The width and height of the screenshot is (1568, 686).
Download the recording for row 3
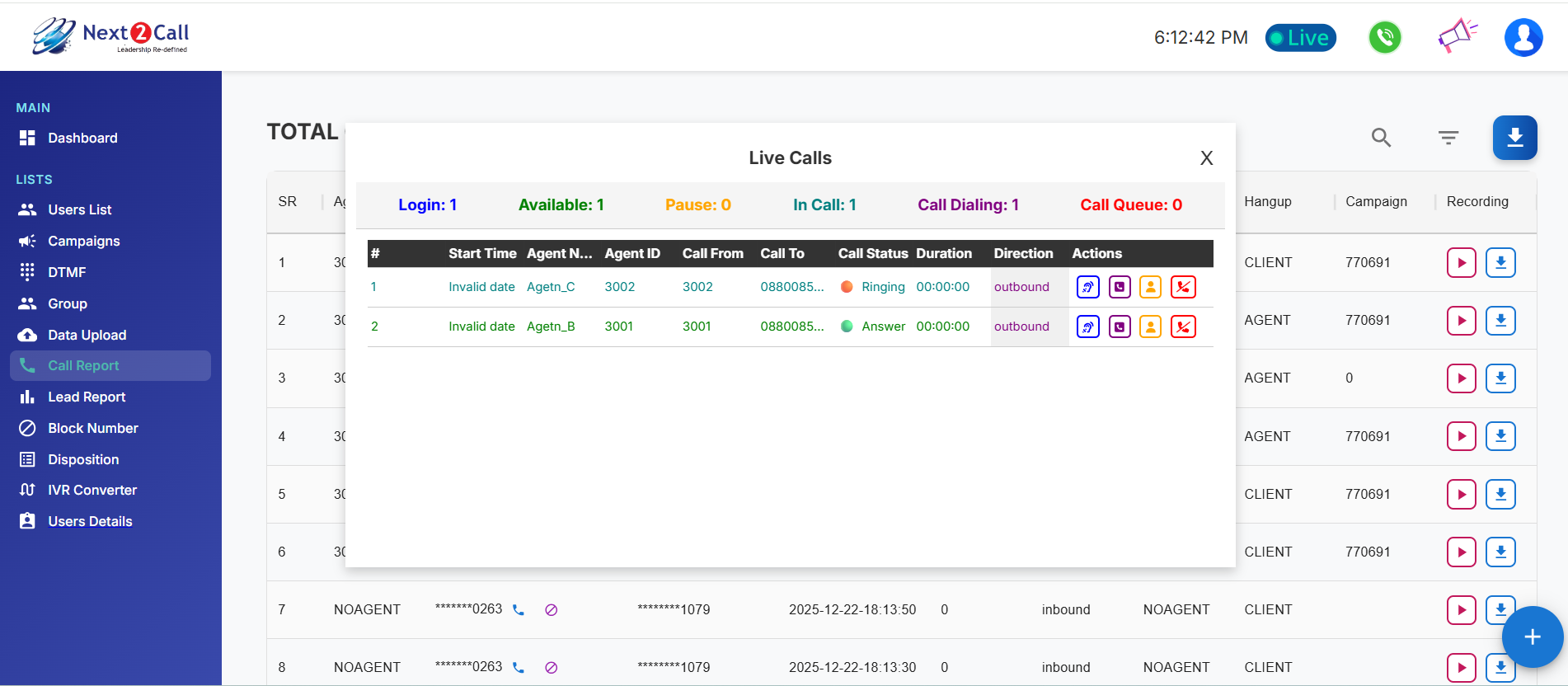pyautogui.click(x=1500, y=378)
